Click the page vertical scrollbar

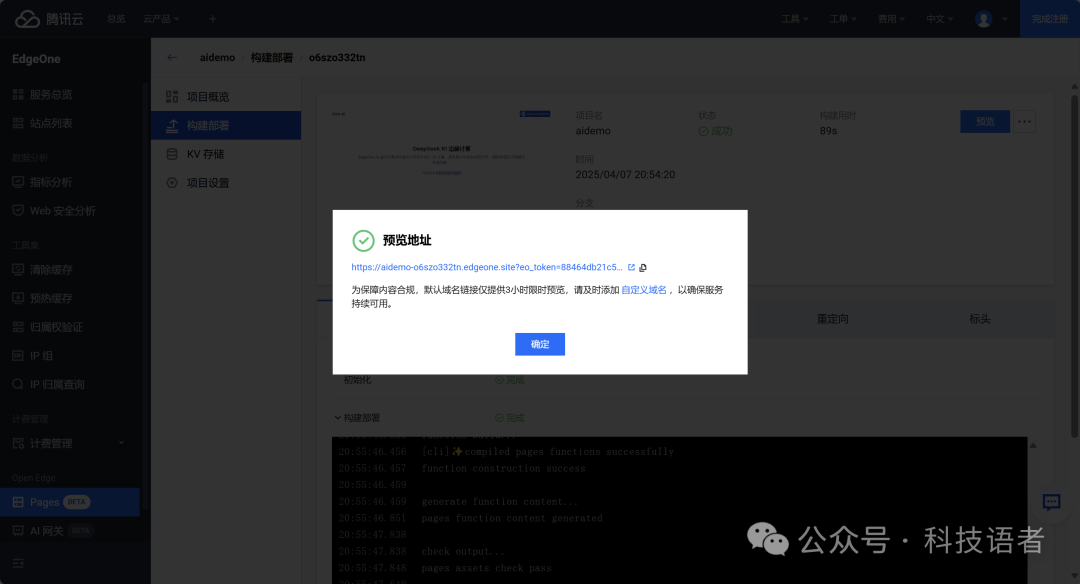[x=1074, y=265]
